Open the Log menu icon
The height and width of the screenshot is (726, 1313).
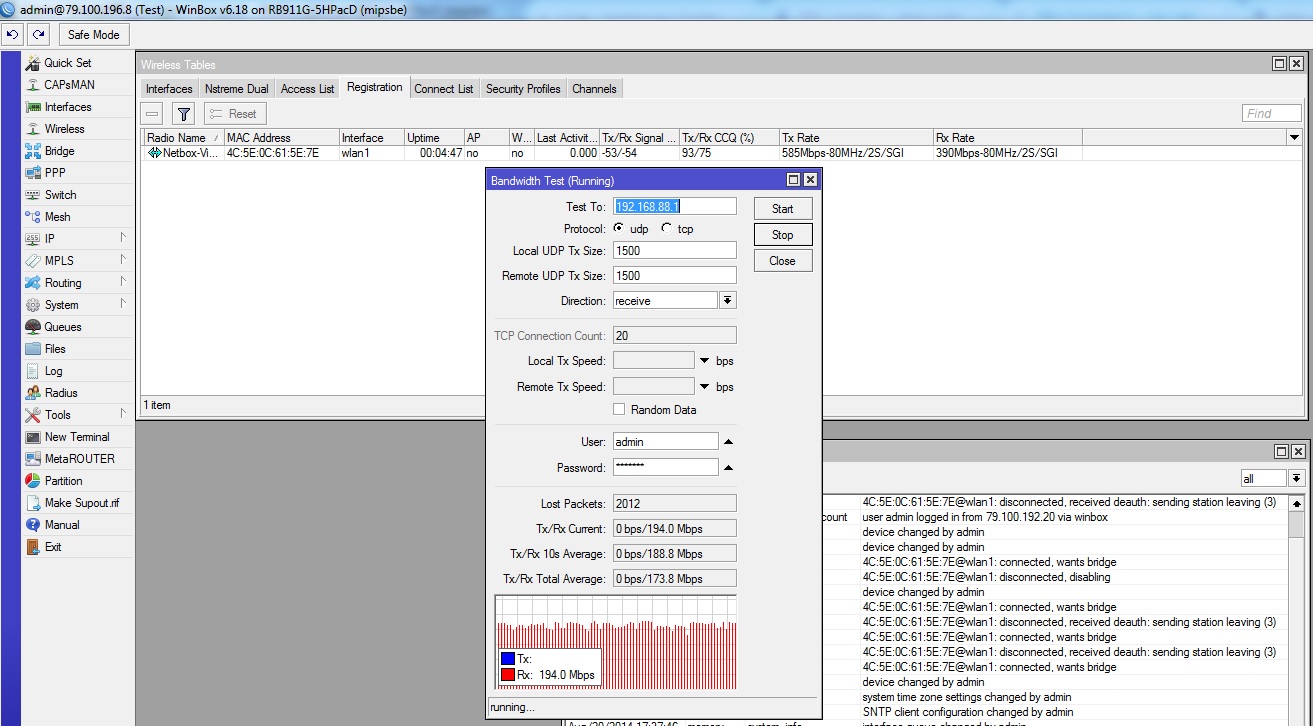33,371
